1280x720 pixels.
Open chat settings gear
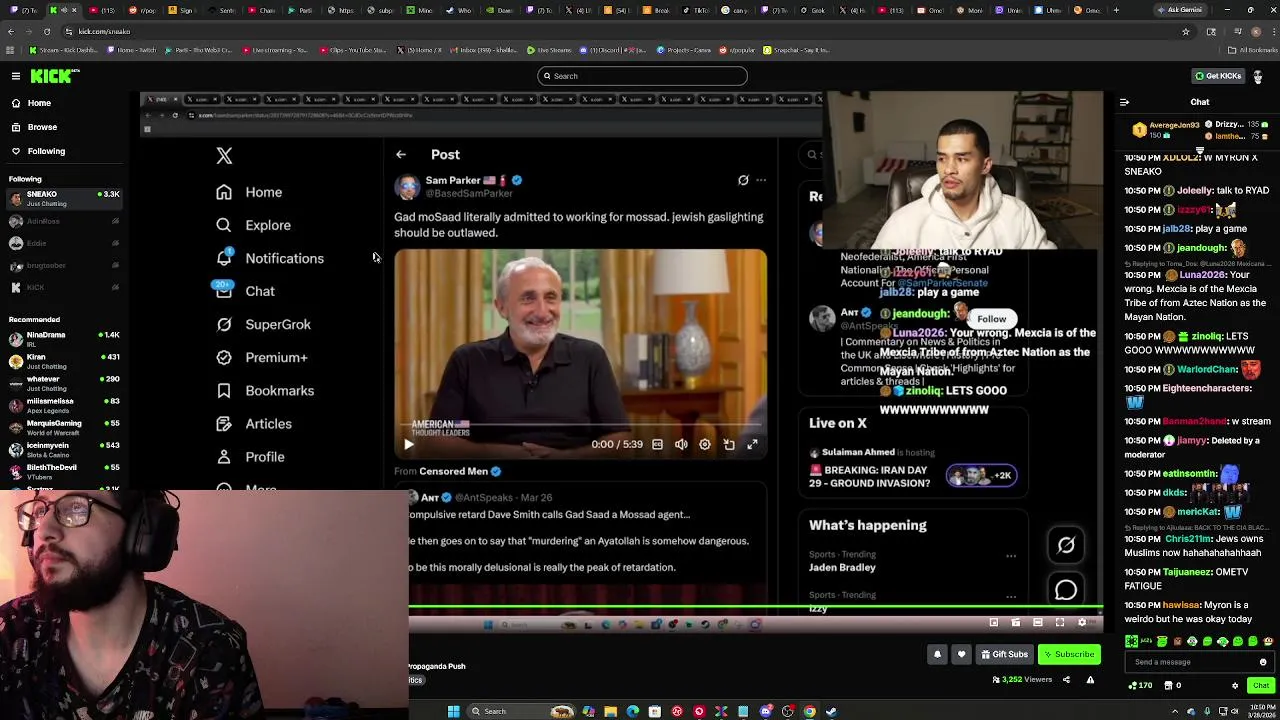point(1235,686)
